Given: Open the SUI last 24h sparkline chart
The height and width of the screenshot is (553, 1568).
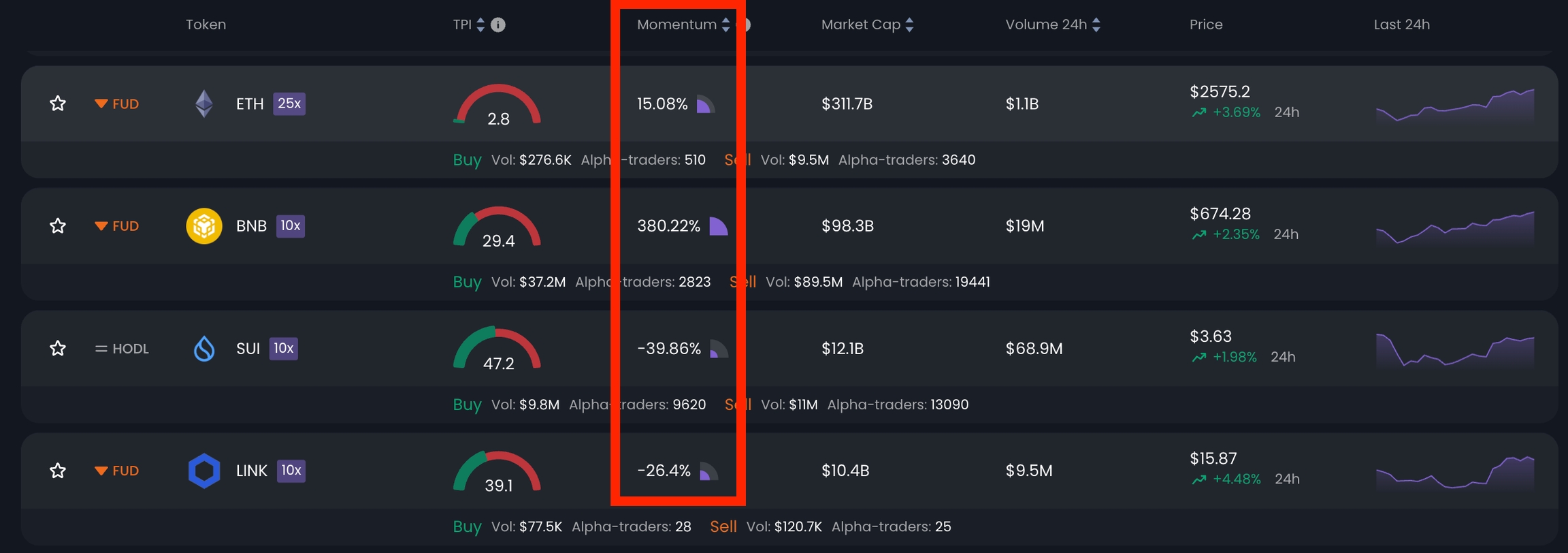Looking at the screenshot, I should (1455, 350).
